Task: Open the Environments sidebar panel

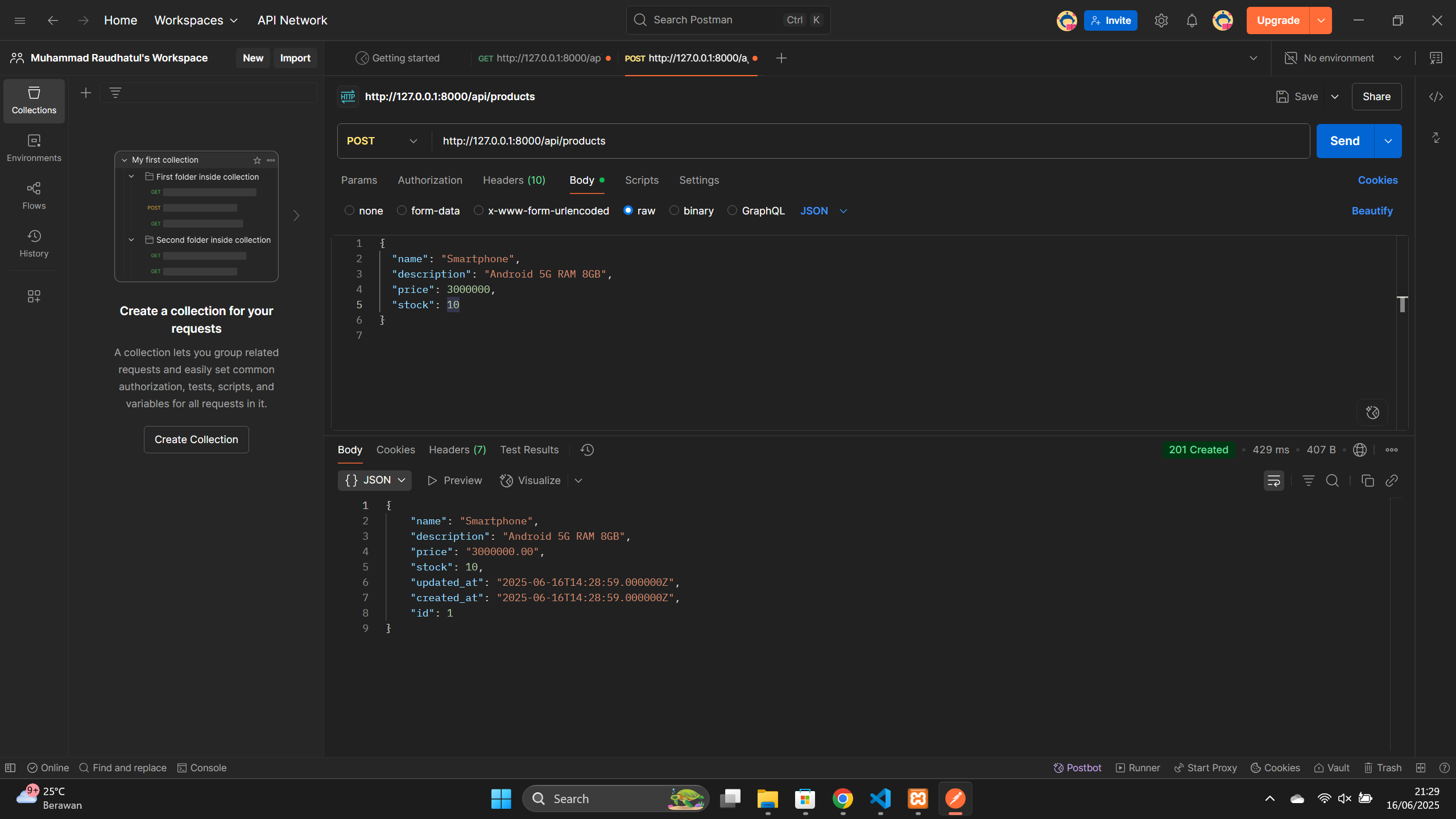Action: click(34, 147)
